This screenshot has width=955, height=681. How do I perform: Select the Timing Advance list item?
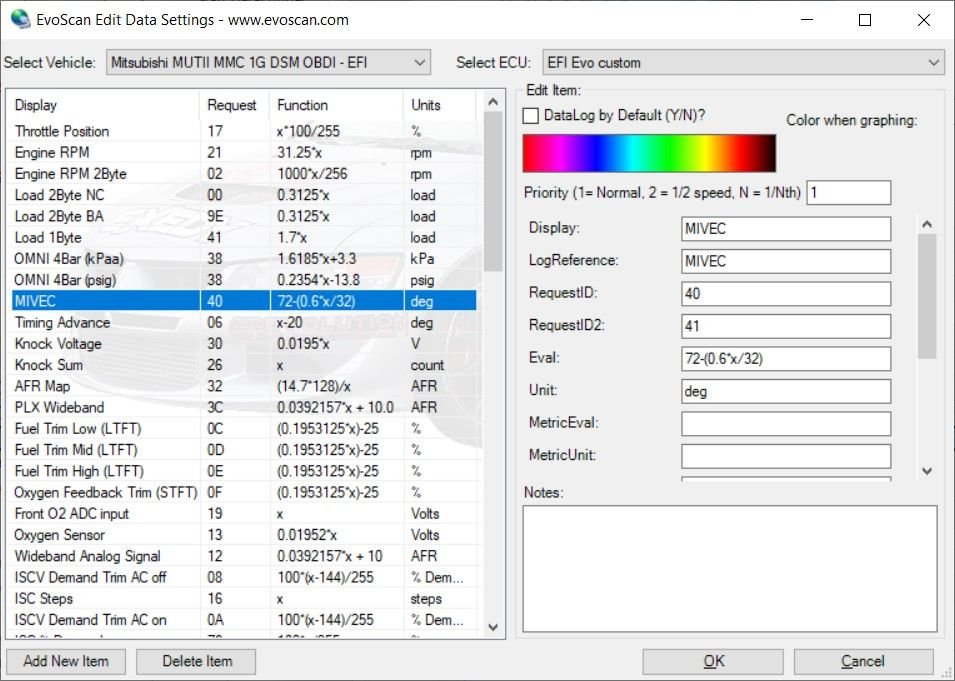62,323
